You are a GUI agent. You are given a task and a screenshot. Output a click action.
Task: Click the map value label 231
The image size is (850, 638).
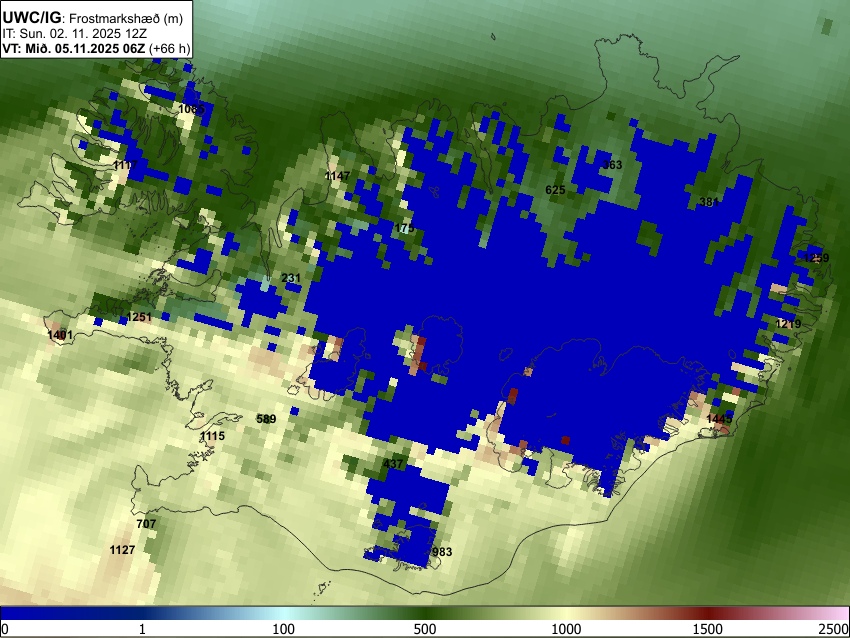[x=291, y=278]
